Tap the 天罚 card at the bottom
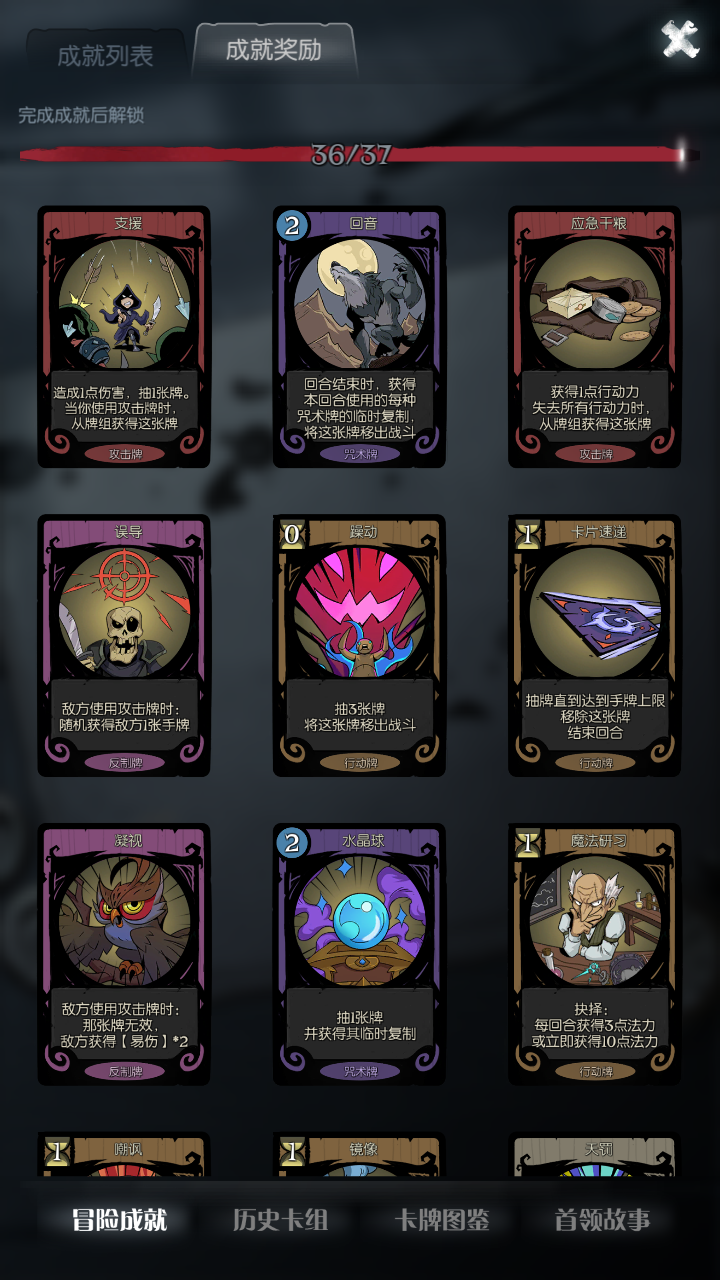The width and height of the screenshot is (720, 1280). coord(595,1156)
